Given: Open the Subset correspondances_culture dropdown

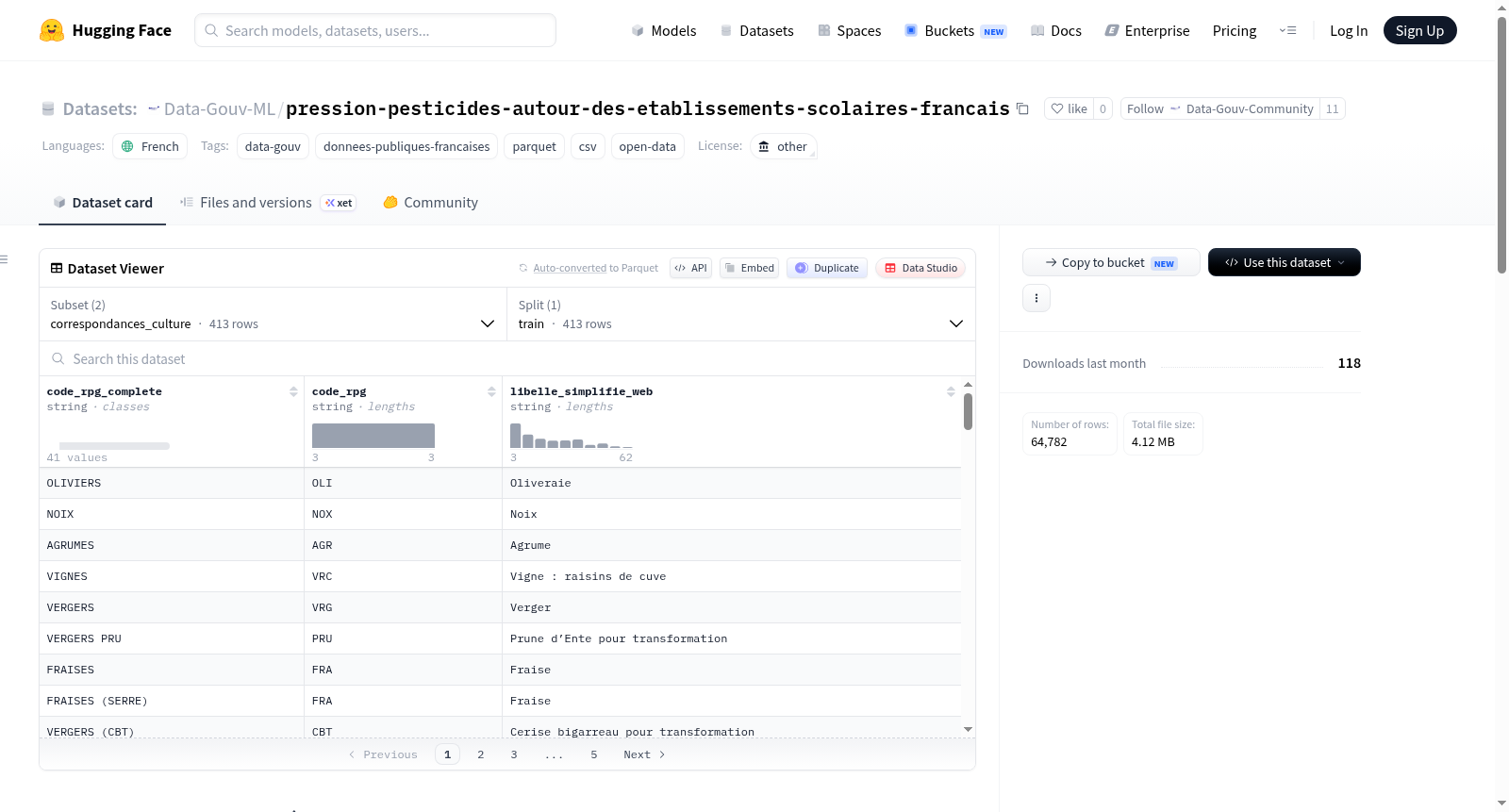Looking at the screenshot, I should coord(274,314).
